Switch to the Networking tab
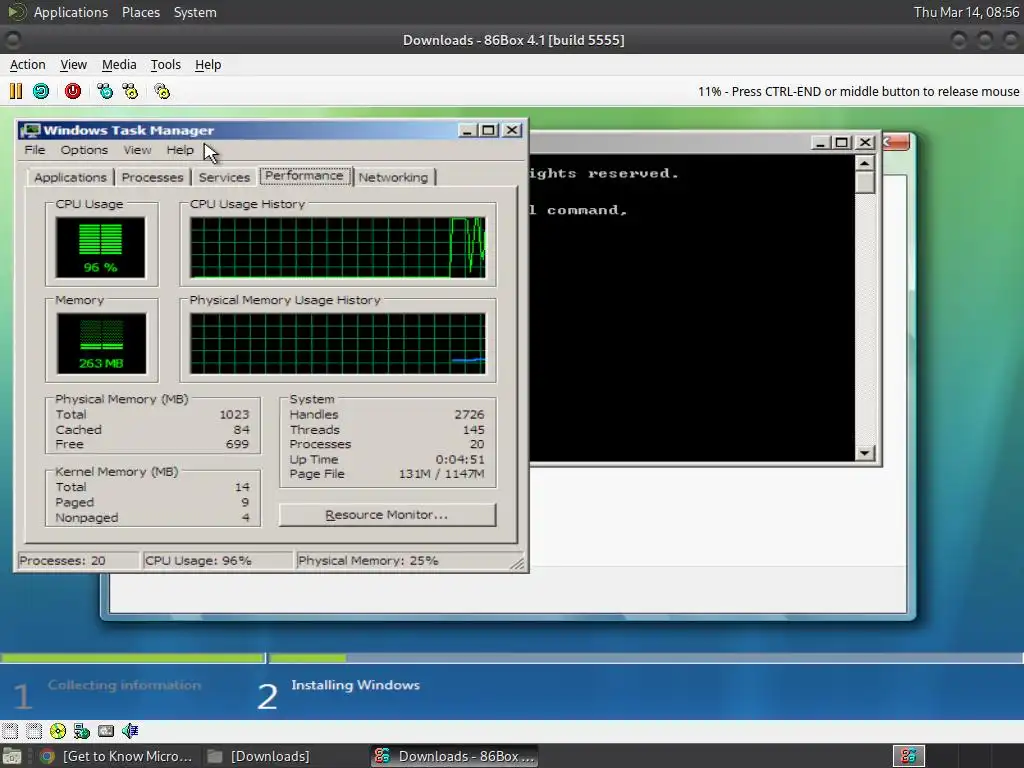Screen dimensions: 1024x768 click(x=393, y=178)
